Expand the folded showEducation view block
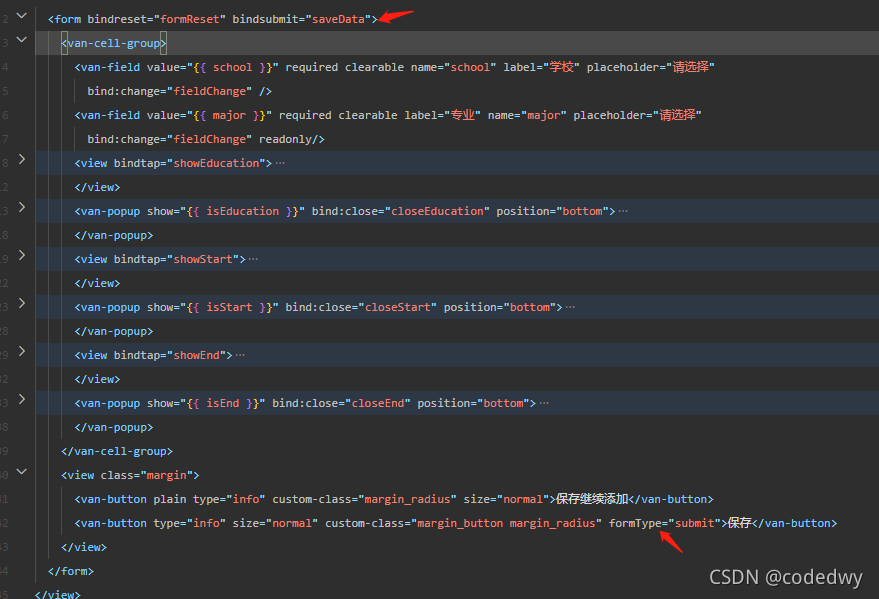This screenshot has height=599, width=879. [21, 159]
